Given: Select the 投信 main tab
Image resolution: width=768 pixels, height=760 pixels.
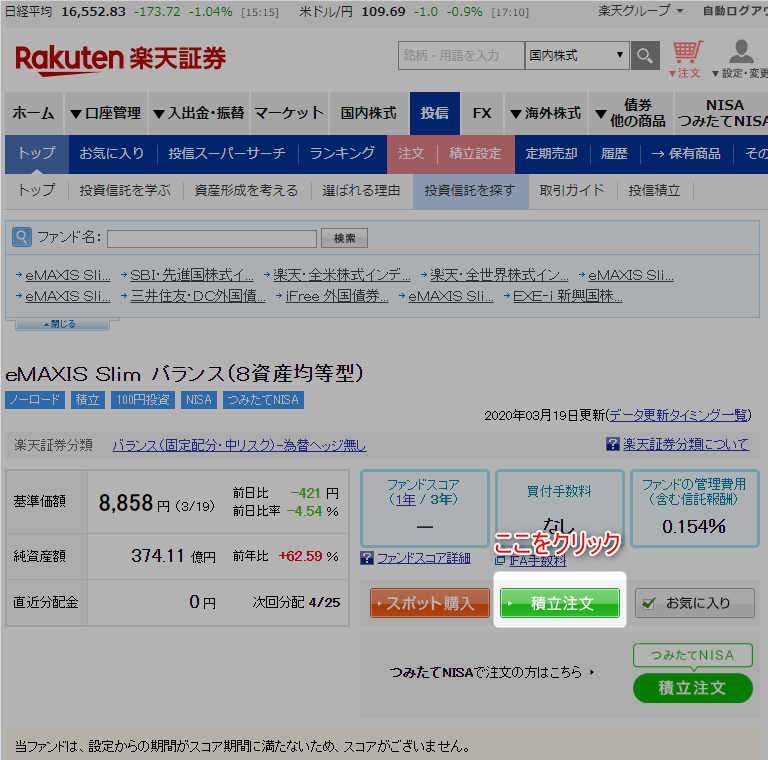Looking at the screenshot, I should (x=434, y=113).
